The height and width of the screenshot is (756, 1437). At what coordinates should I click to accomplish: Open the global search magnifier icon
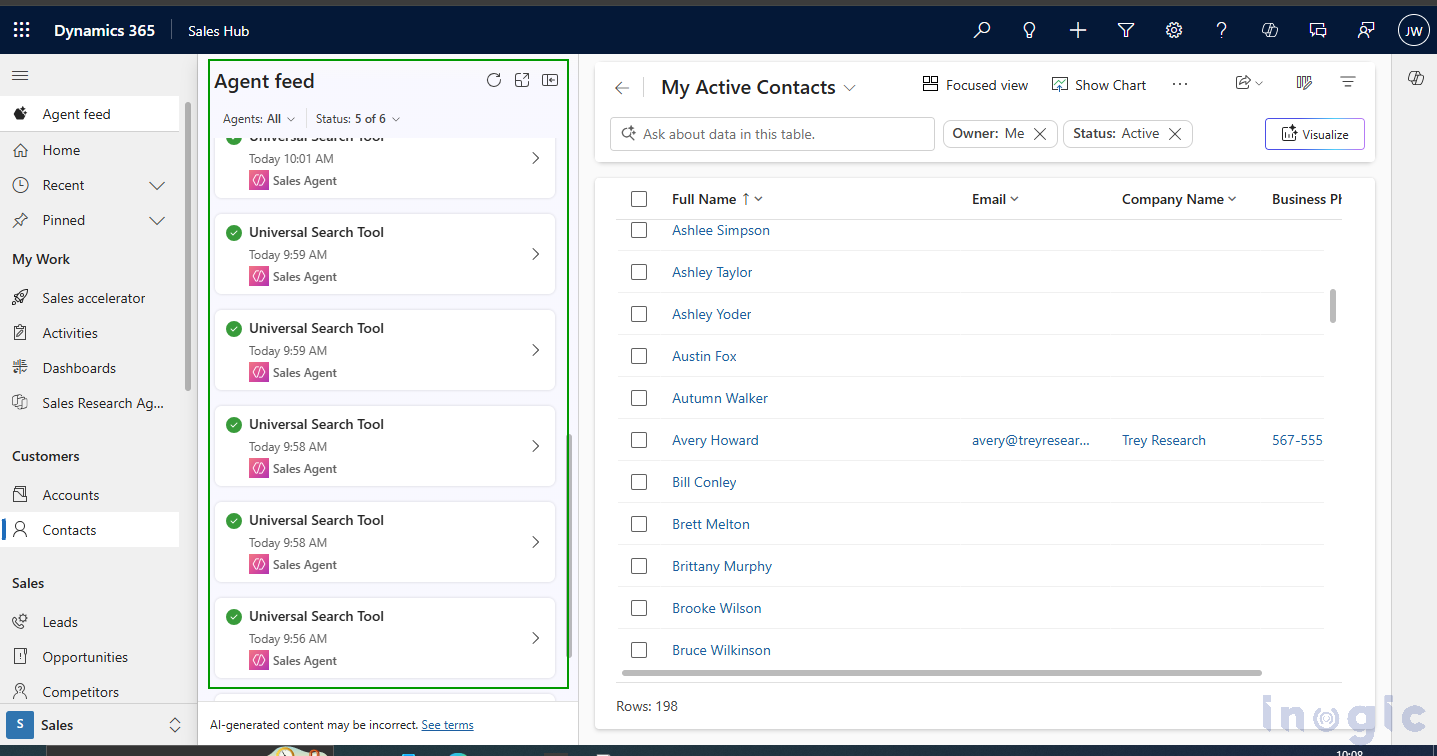(981, 30)
